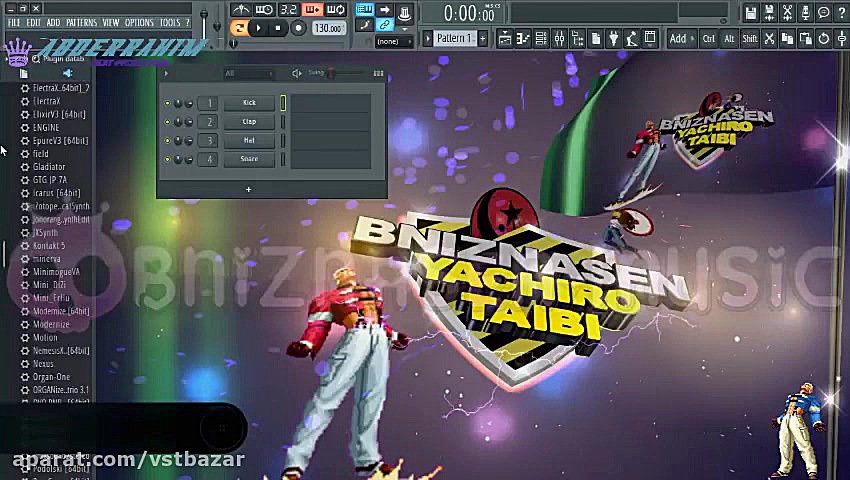This screenshot has width=850, height=480.
Task: Toggle the step editing mode icon
Action: pos(365,25)
